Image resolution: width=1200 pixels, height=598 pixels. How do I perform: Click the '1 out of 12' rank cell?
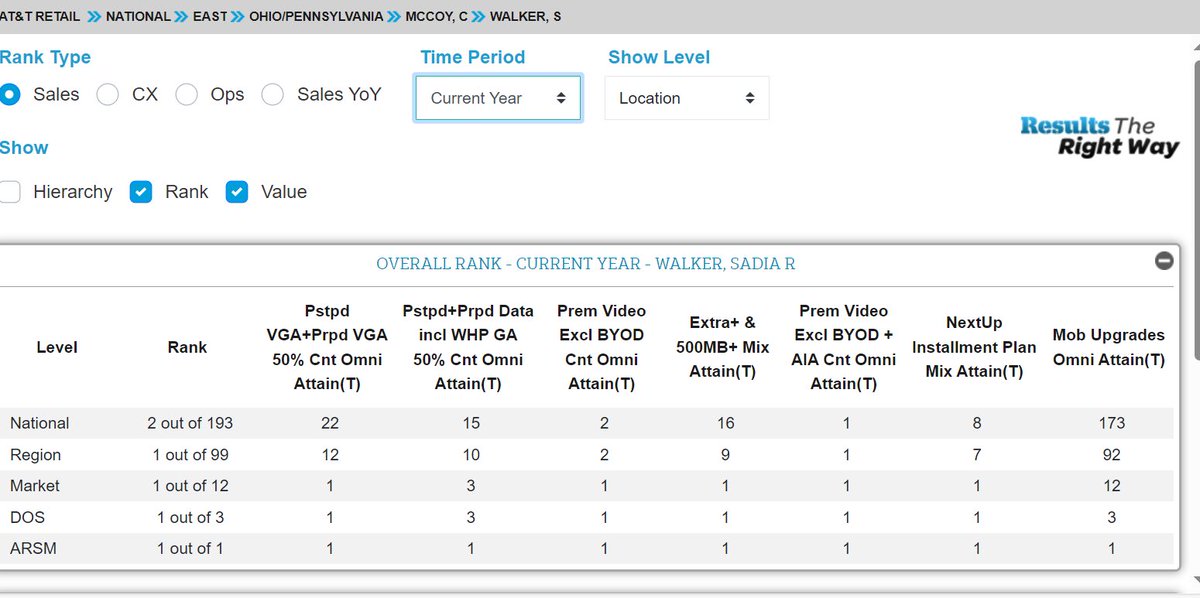[x=190, y=486]
